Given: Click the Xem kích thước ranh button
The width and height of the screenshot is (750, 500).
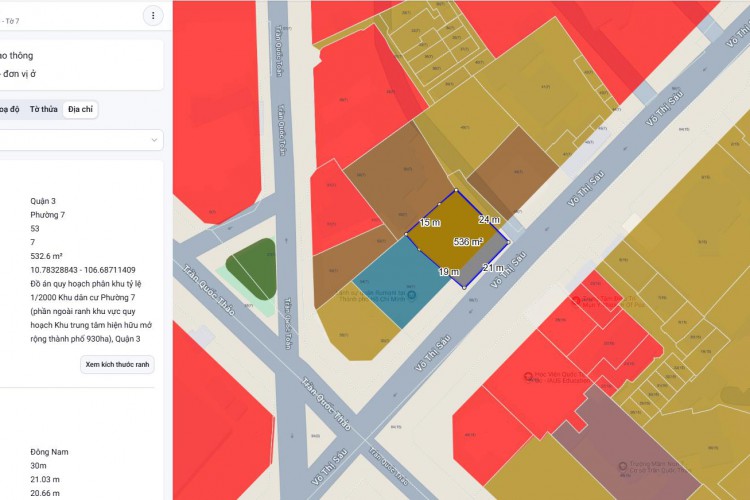Looking at the screenshot, I should (x=117, y=365).
